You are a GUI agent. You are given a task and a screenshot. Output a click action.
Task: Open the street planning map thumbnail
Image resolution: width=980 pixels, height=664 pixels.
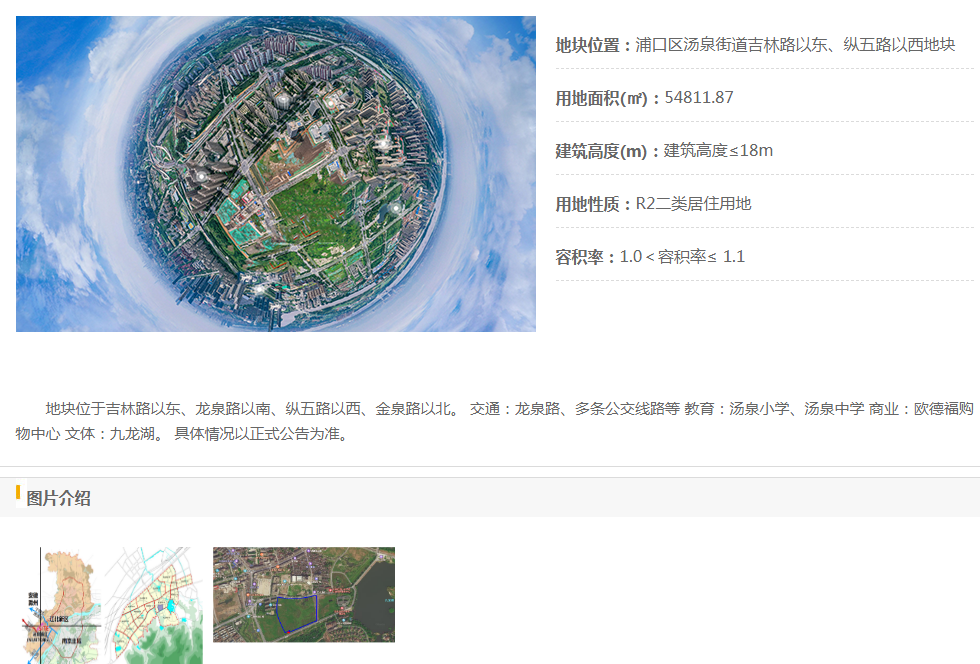[154, 605]
